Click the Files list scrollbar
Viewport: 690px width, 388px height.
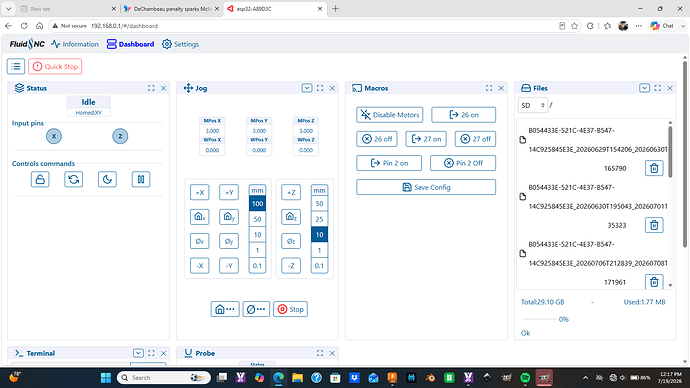point(670,152)
